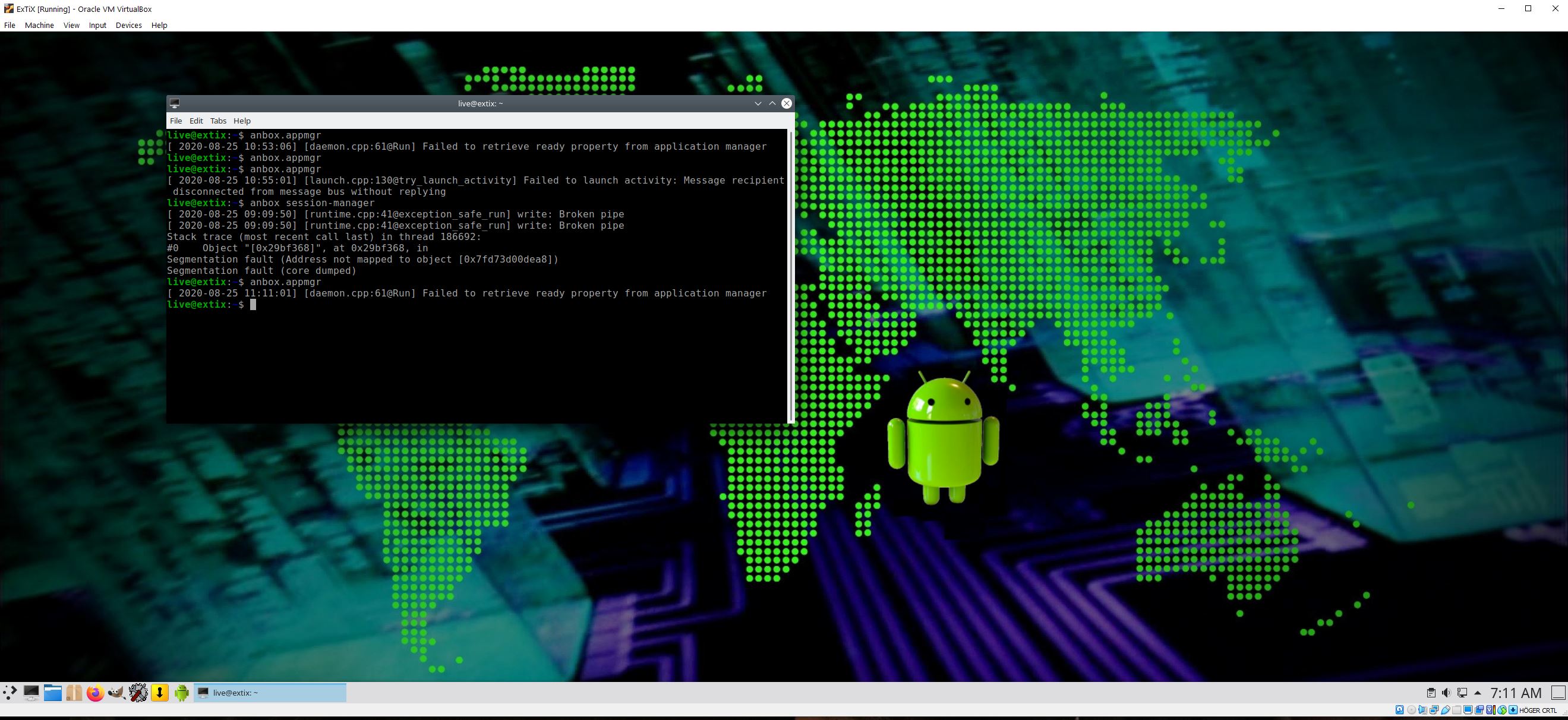Click the Android robot on the desktop
1568x720 pixels.
[943, 437]
